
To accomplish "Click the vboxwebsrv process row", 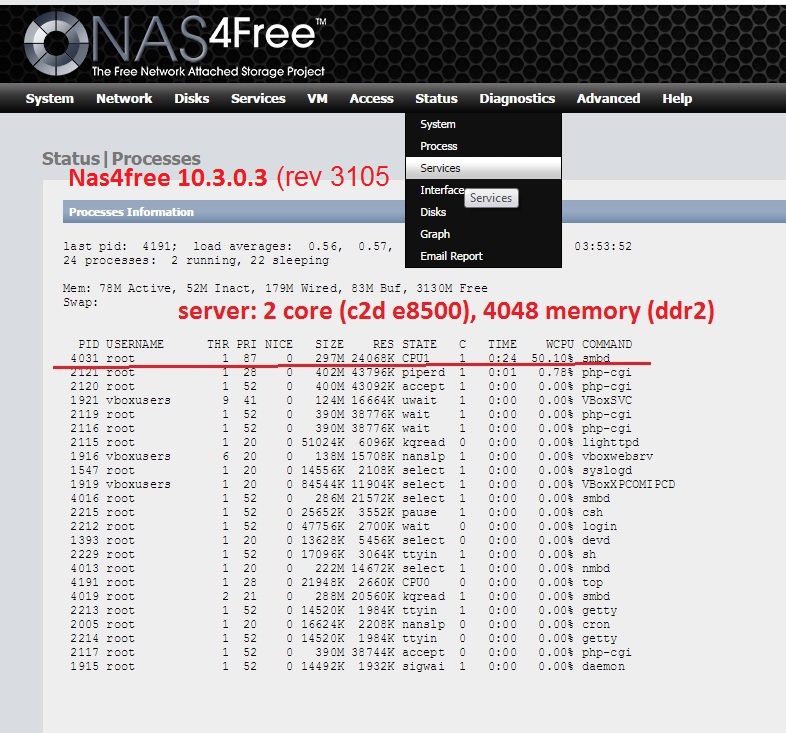I will [x=361, y=456].
